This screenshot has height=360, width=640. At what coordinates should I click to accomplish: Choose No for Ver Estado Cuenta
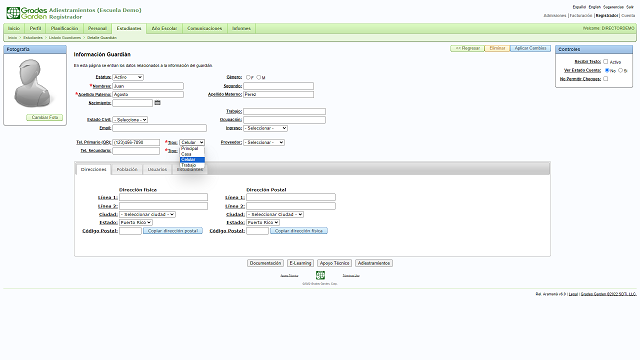[607, 70]
